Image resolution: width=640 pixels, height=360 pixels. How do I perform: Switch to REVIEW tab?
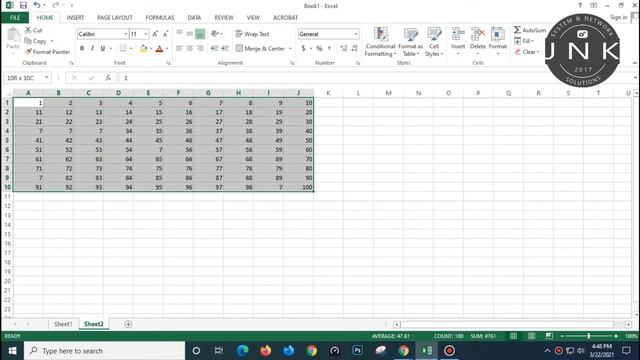click(224, 18)
